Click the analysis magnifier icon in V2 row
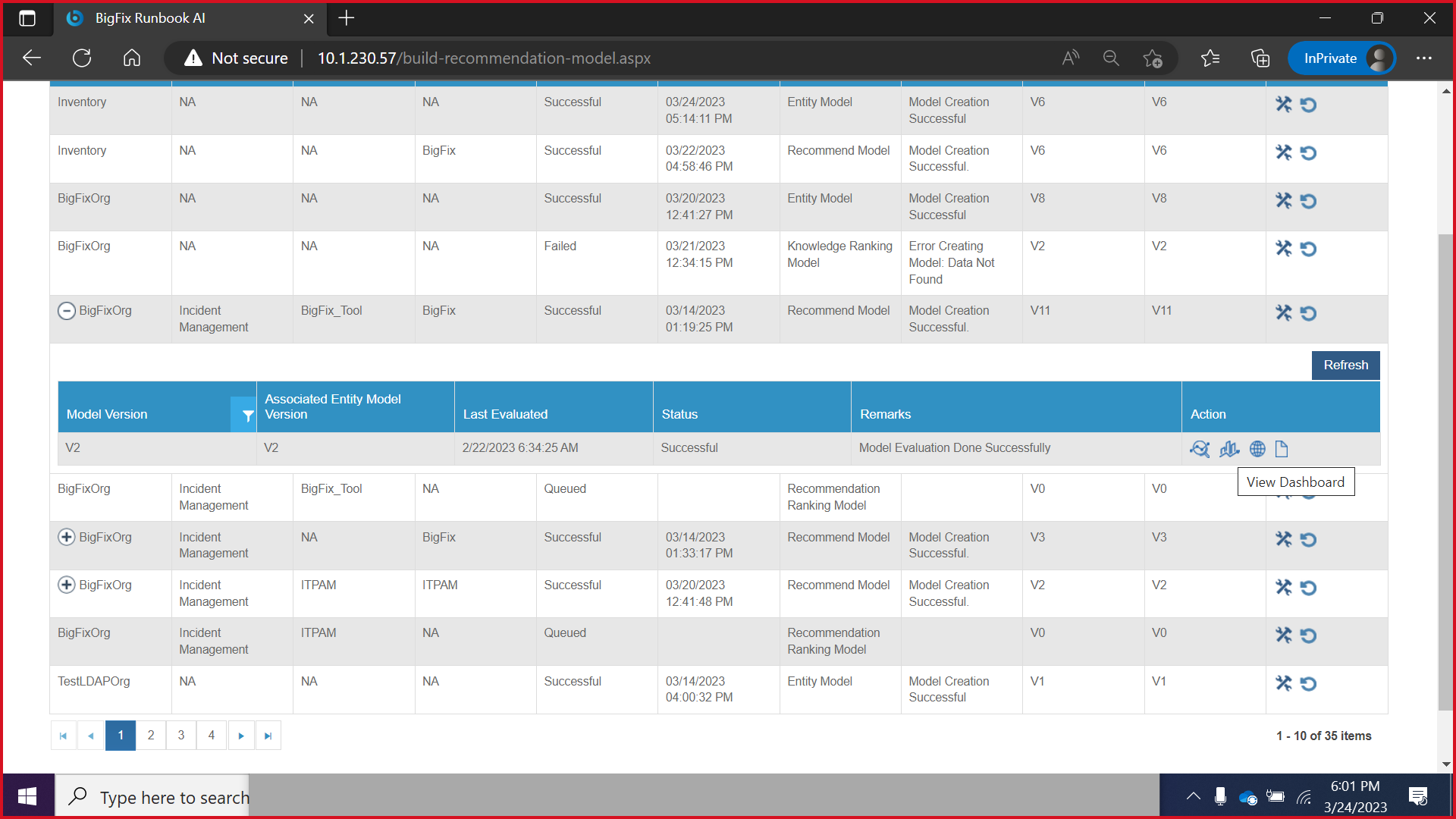The height and width of the screenshot is (819, 1456). click(x=1200, y=449)
